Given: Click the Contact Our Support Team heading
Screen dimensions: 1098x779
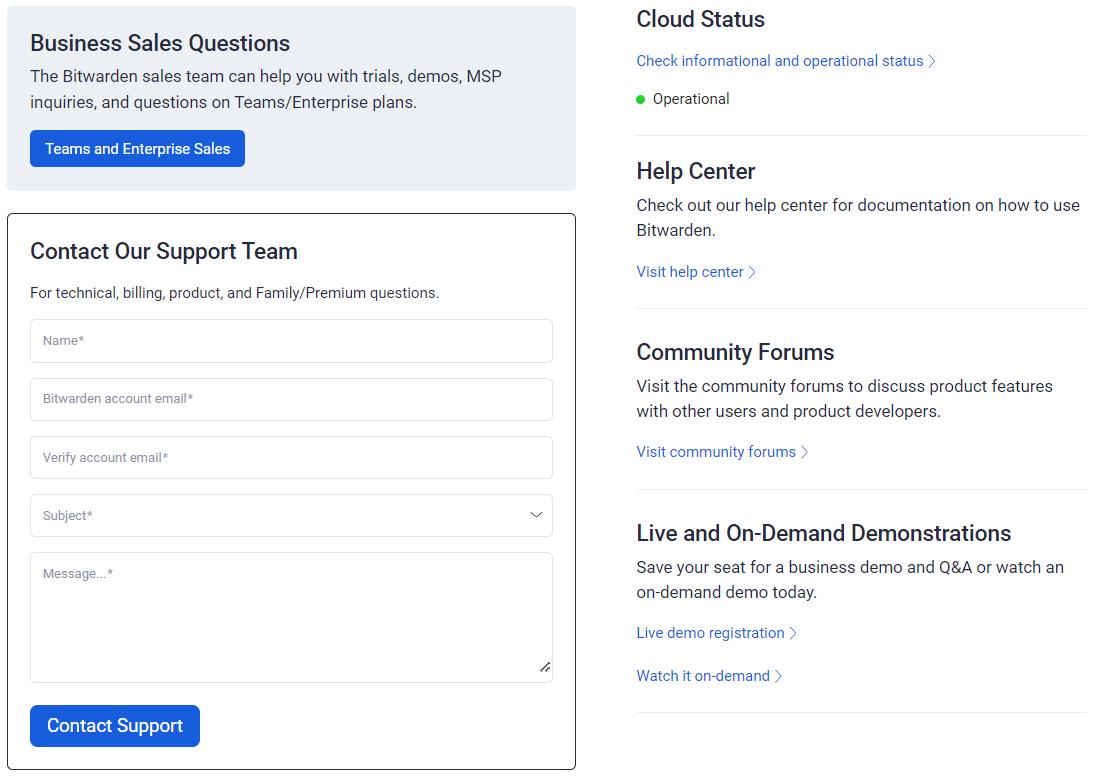Looking at the screenshot, I should (164, 251).
